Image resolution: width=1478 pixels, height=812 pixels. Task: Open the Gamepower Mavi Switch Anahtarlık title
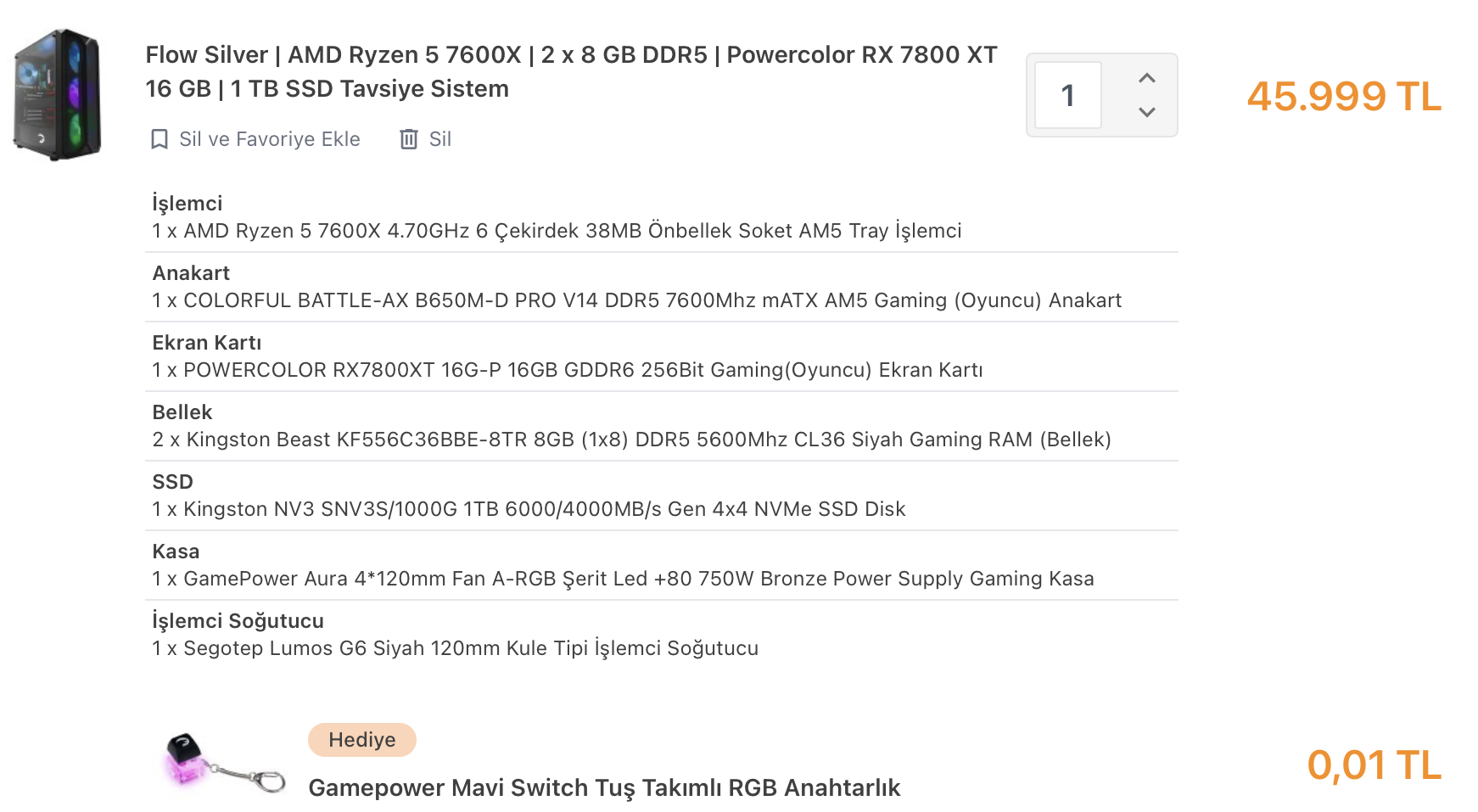coord(603,787)
